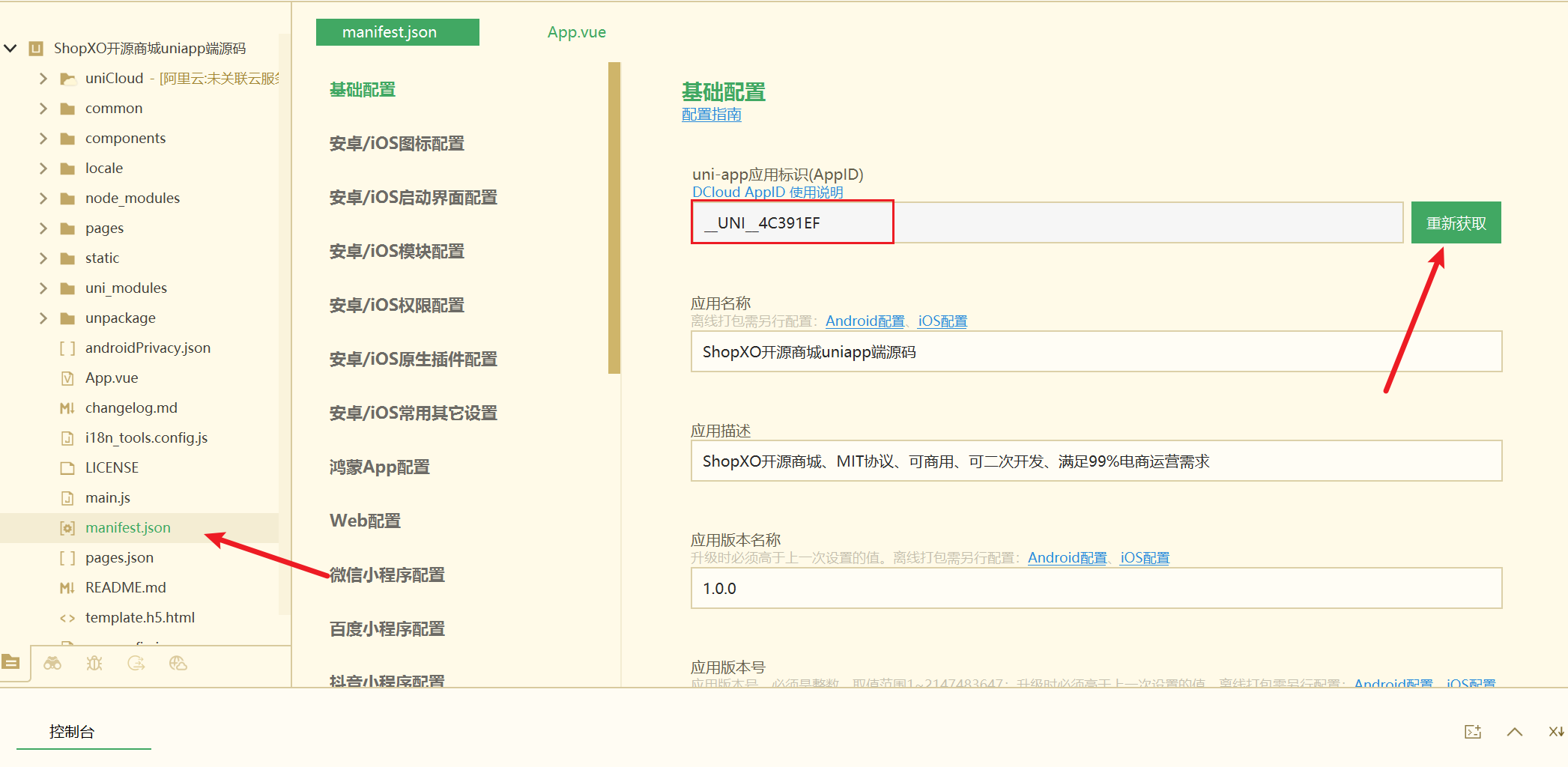Click the project root uni-app icon
The height and width of the screenshot is (767, 1568).
tap(36, 49)
